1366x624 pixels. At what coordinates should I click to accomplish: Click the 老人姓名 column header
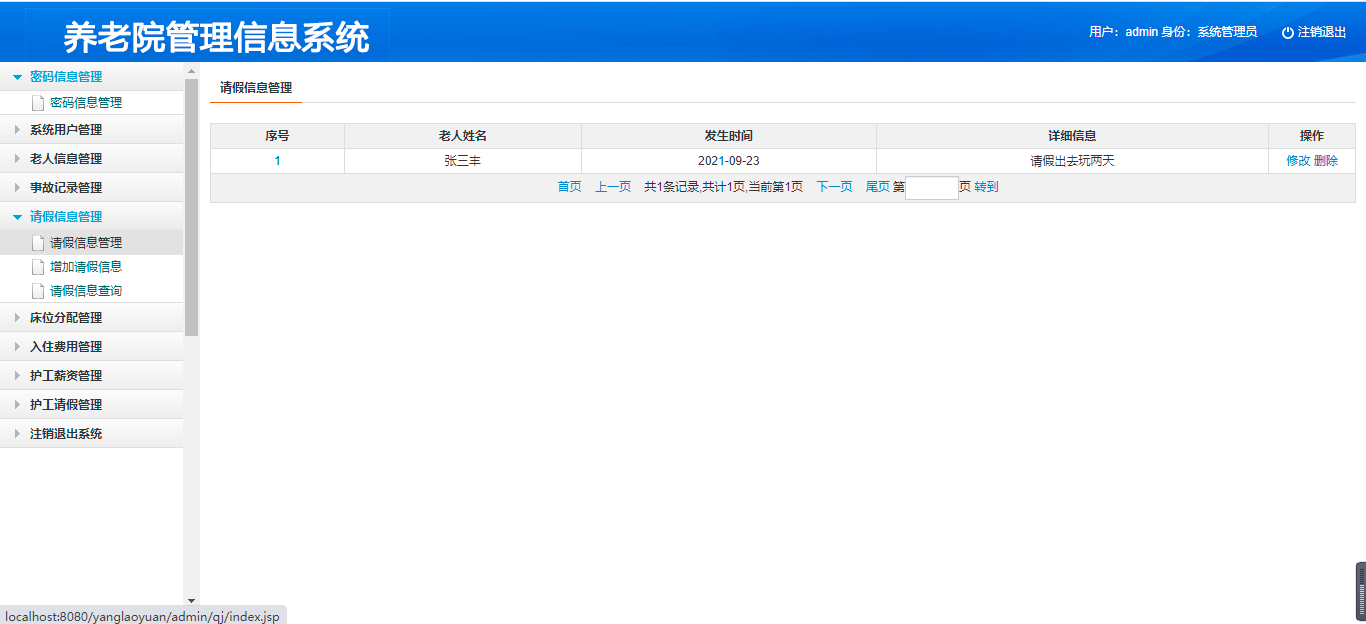tap(463, 136)
